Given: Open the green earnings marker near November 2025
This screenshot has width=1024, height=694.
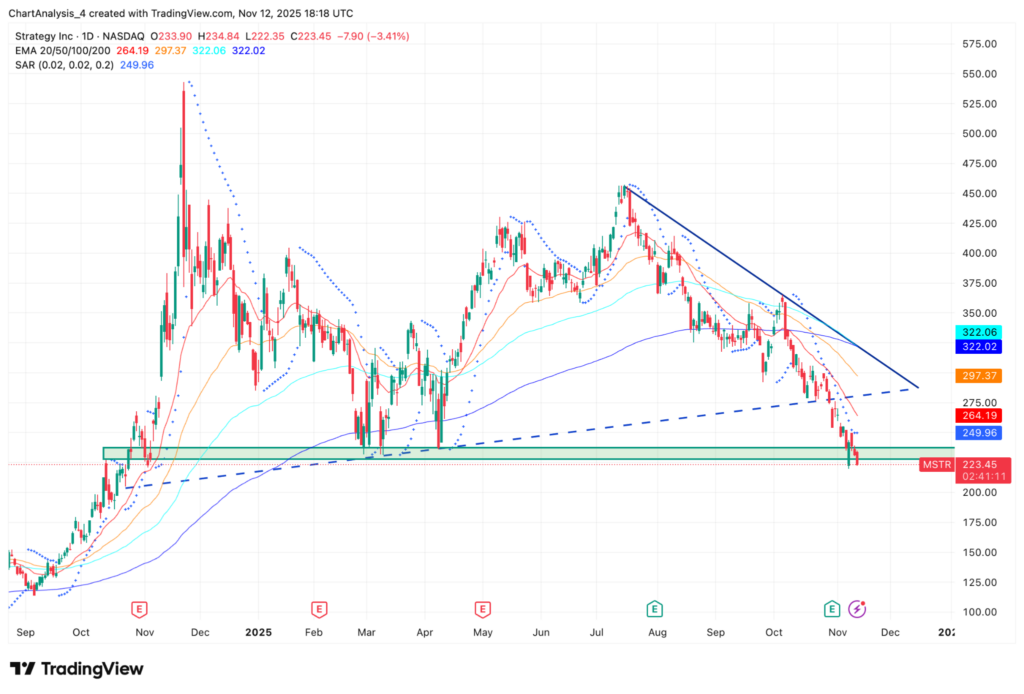Looking at the screenshot, I should pos(832,608).
